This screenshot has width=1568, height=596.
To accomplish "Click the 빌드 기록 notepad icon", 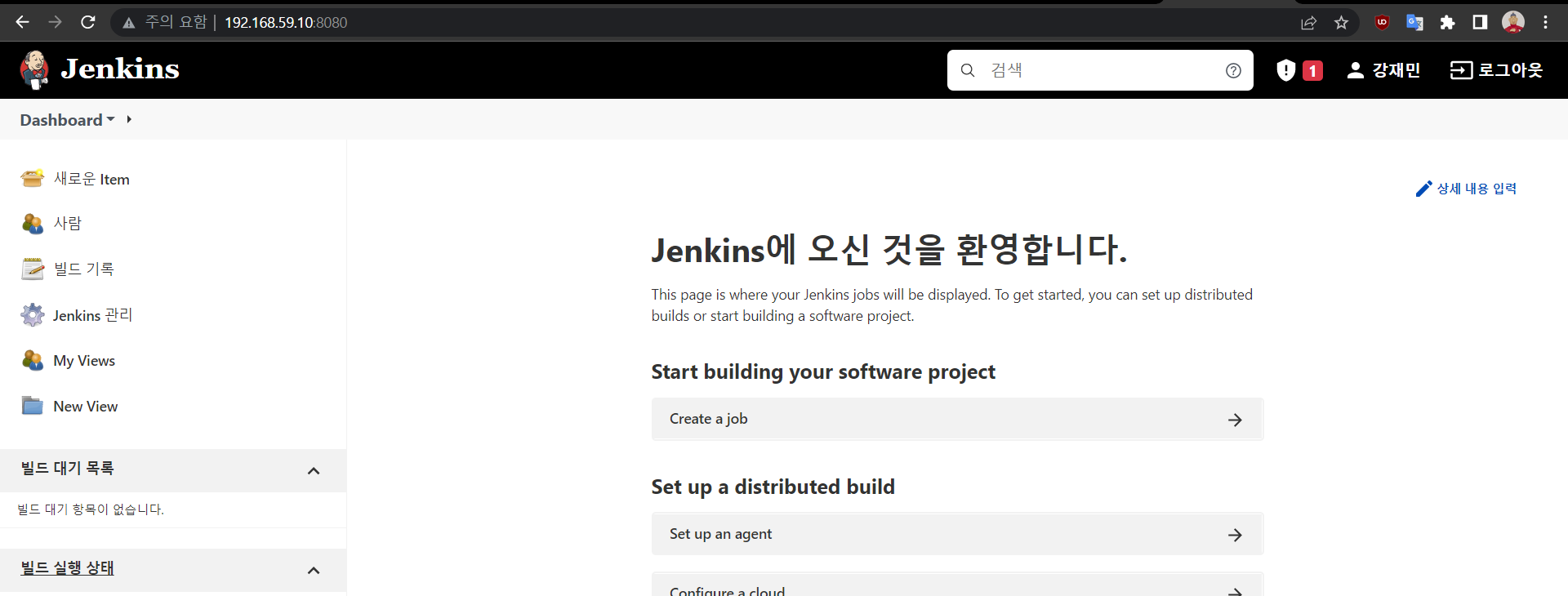I will point(33,269).
